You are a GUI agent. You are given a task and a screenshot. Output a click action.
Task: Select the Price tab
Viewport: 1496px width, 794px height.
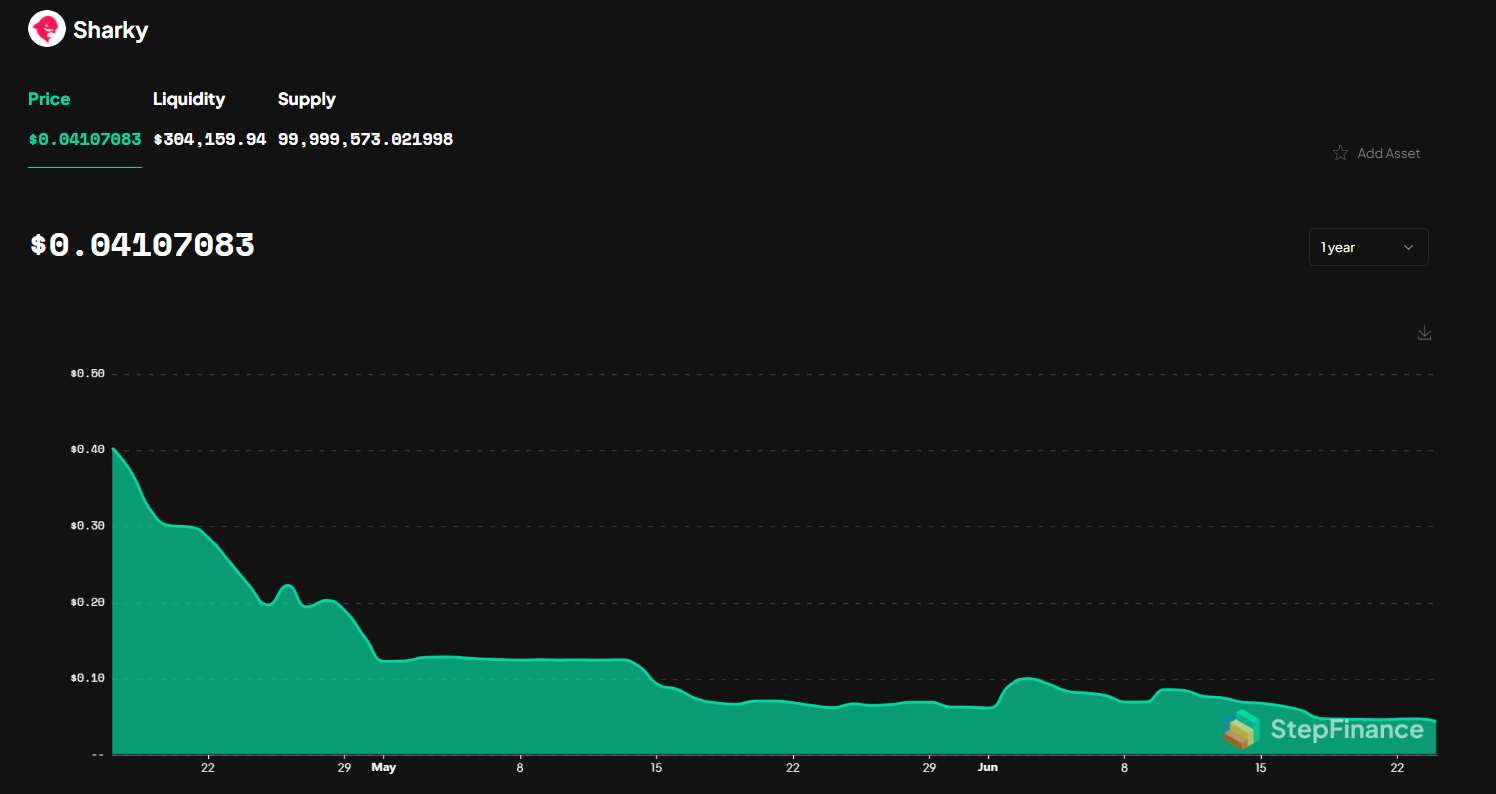49,99
